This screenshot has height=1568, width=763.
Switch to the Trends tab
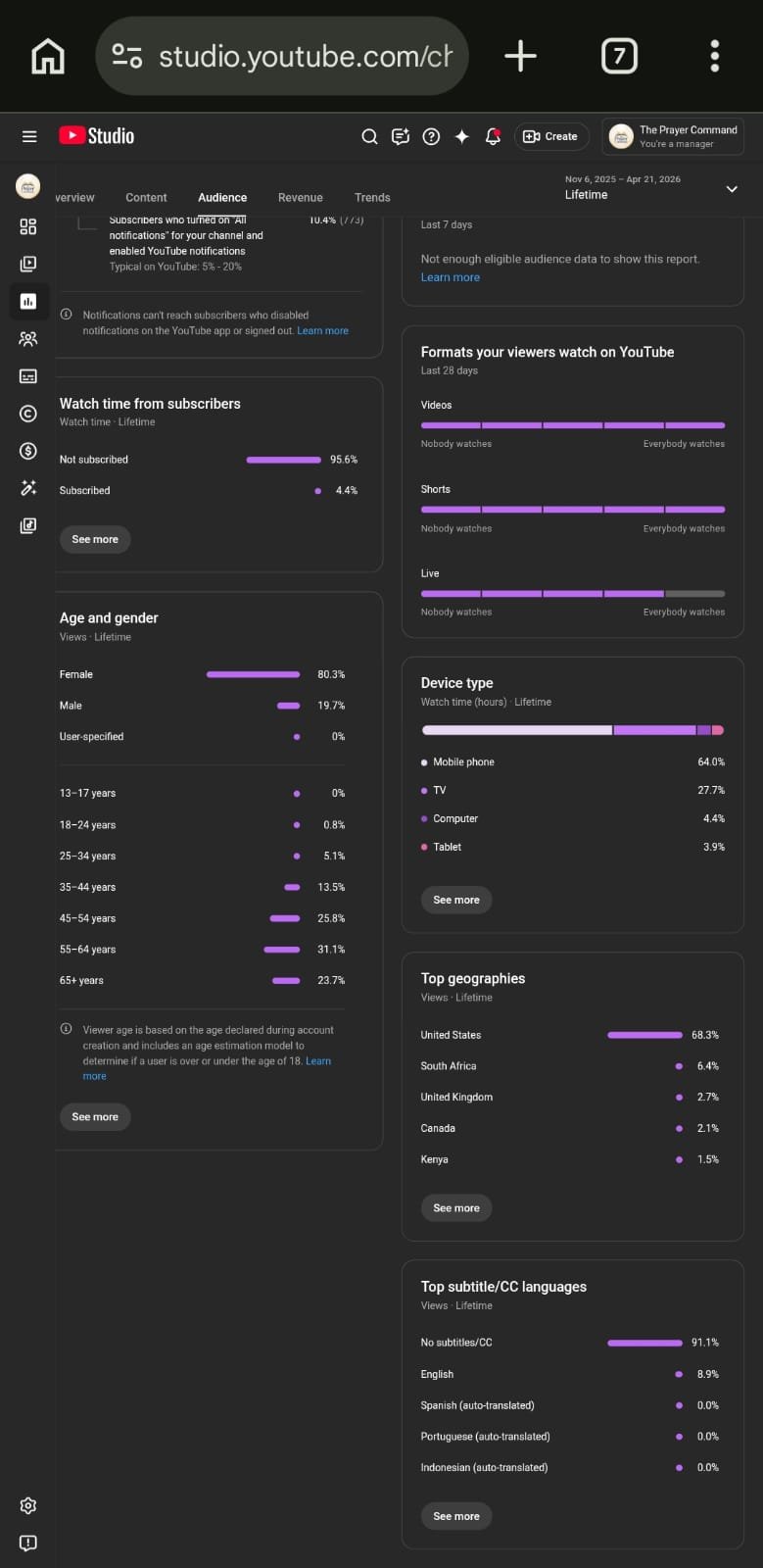[372, 197]
